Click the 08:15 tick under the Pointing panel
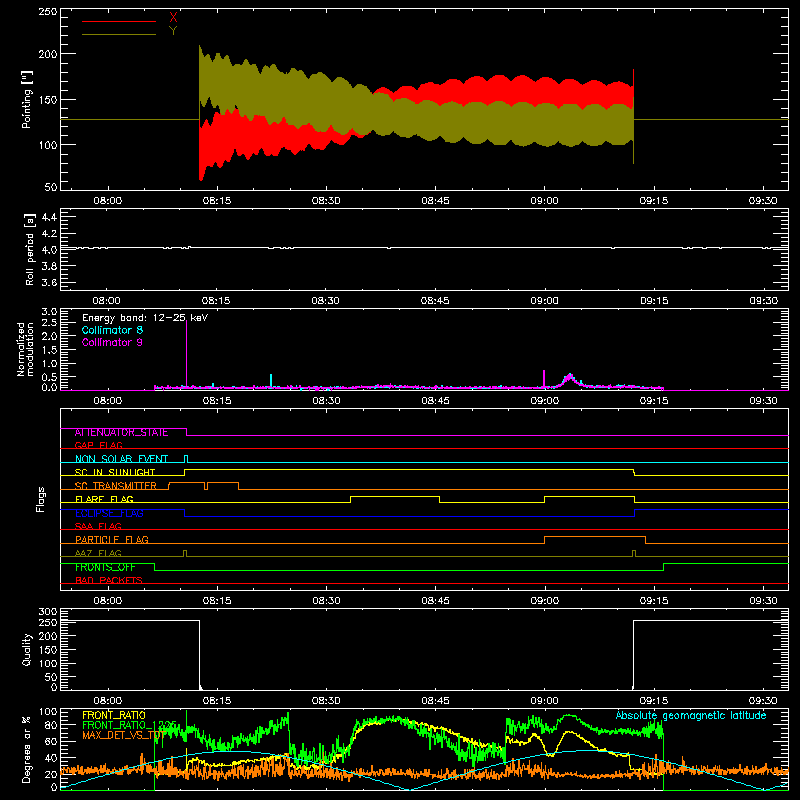 216,201
